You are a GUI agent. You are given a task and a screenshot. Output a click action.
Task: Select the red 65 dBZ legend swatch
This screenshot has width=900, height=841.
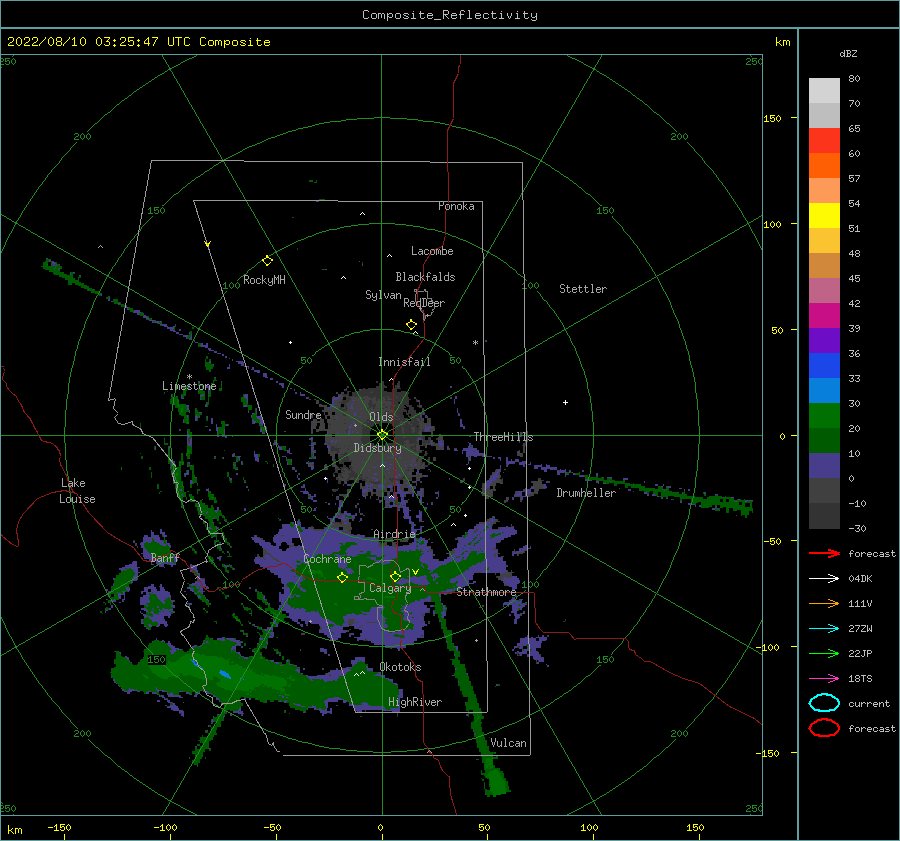tap(824, 141)
